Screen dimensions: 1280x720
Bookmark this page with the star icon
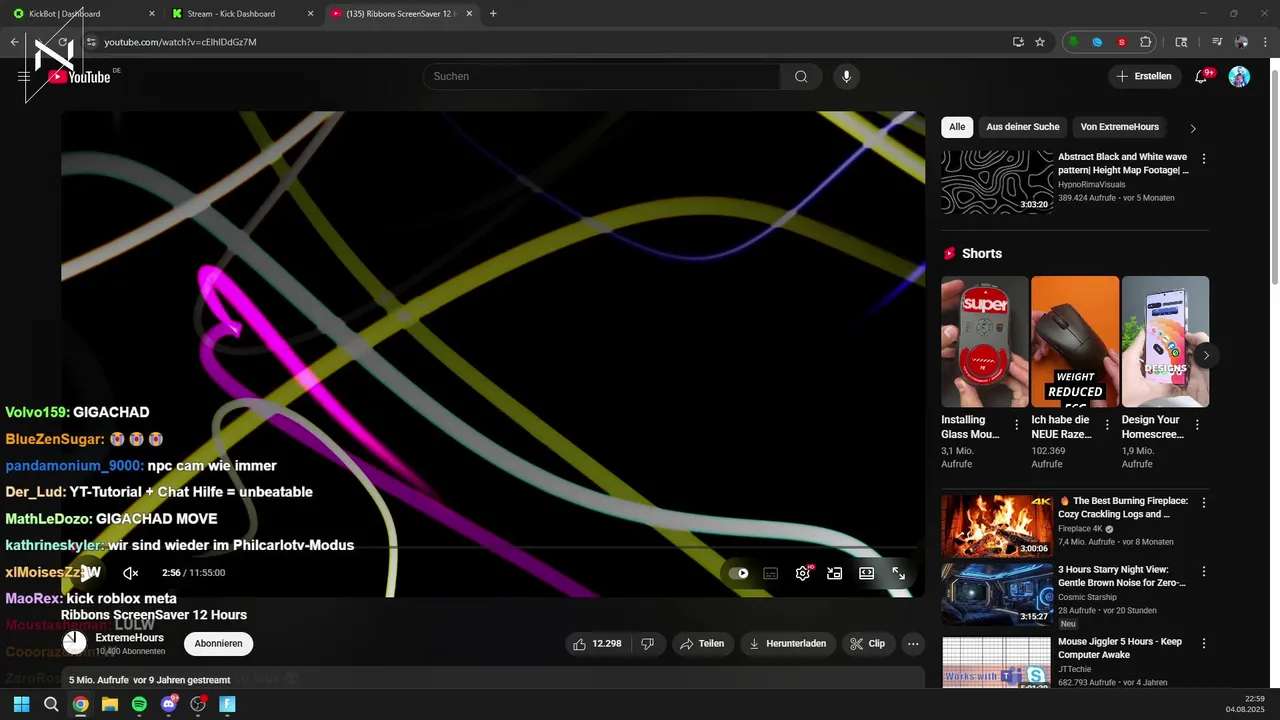click(x=1040, y=42)
